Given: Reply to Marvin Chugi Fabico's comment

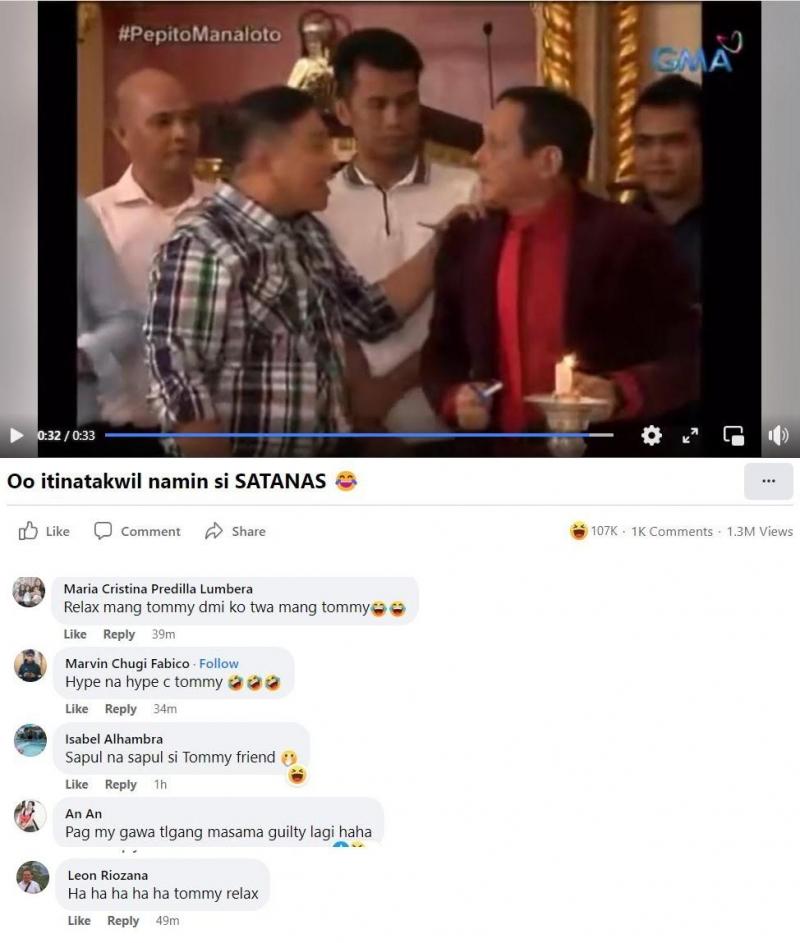Looking at the screenshot, I should 121,708.
